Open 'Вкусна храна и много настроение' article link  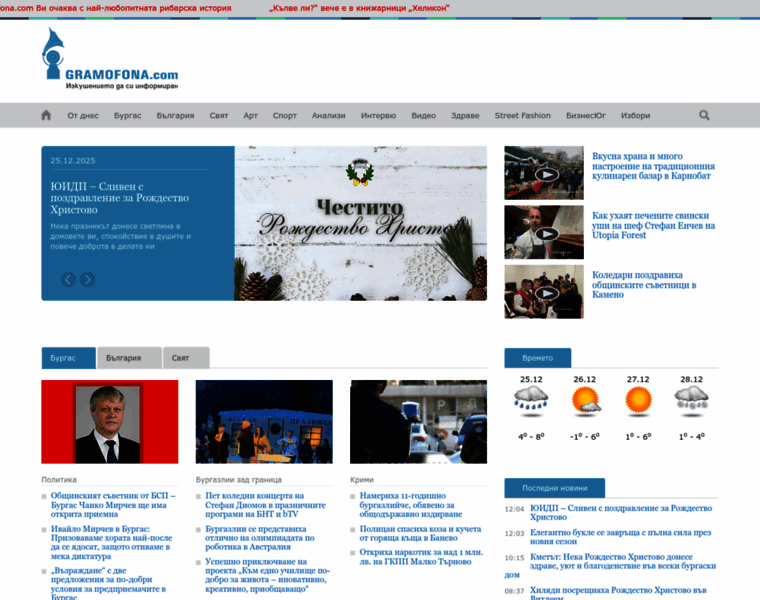[x=653, y=166]
